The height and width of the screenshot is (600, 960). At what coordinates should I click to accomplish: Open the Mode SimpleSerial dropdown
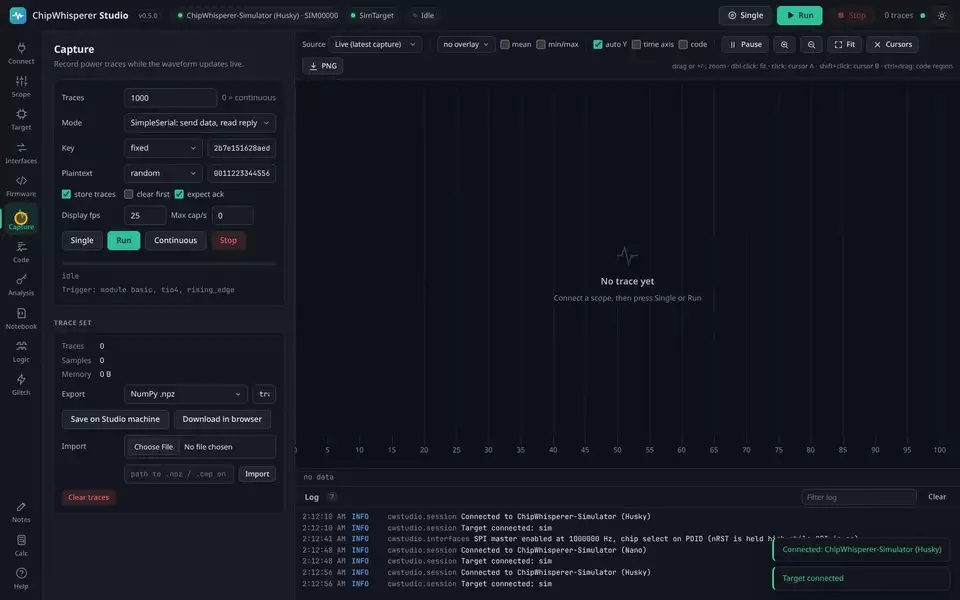click(x=200, y=123)
